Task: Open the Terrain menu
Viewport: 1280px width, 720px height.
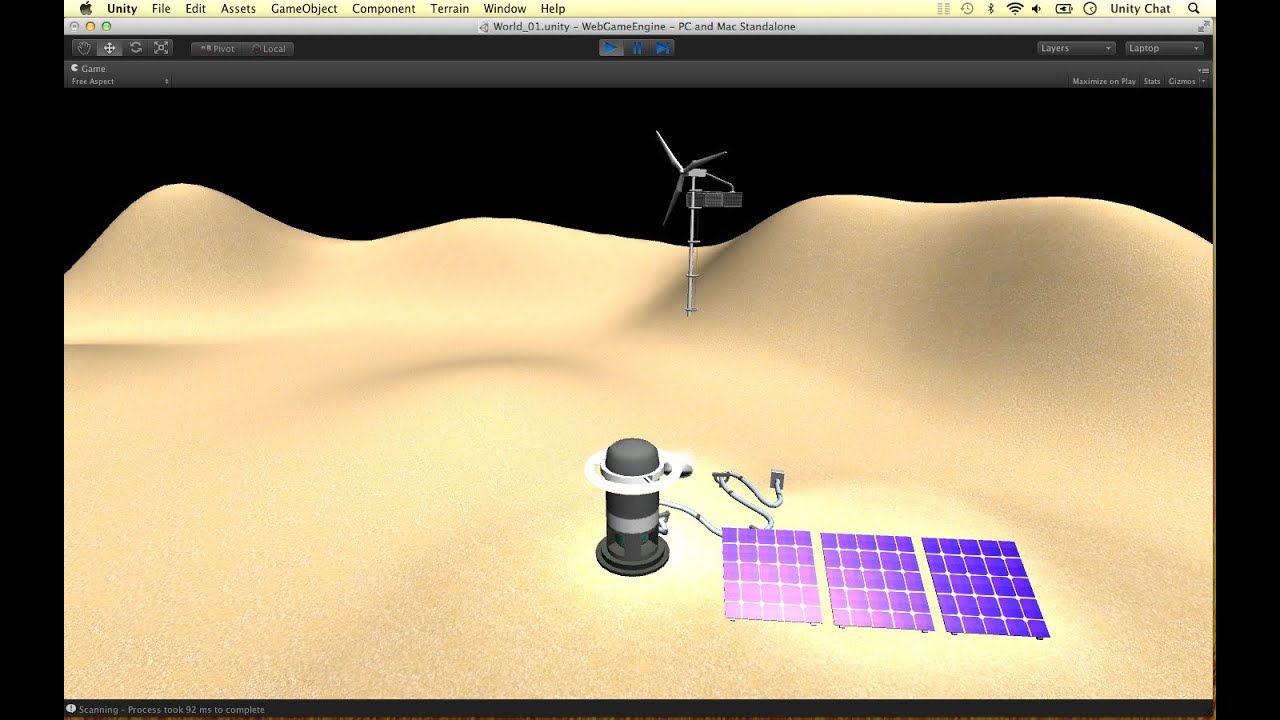Action: [449, 8]
